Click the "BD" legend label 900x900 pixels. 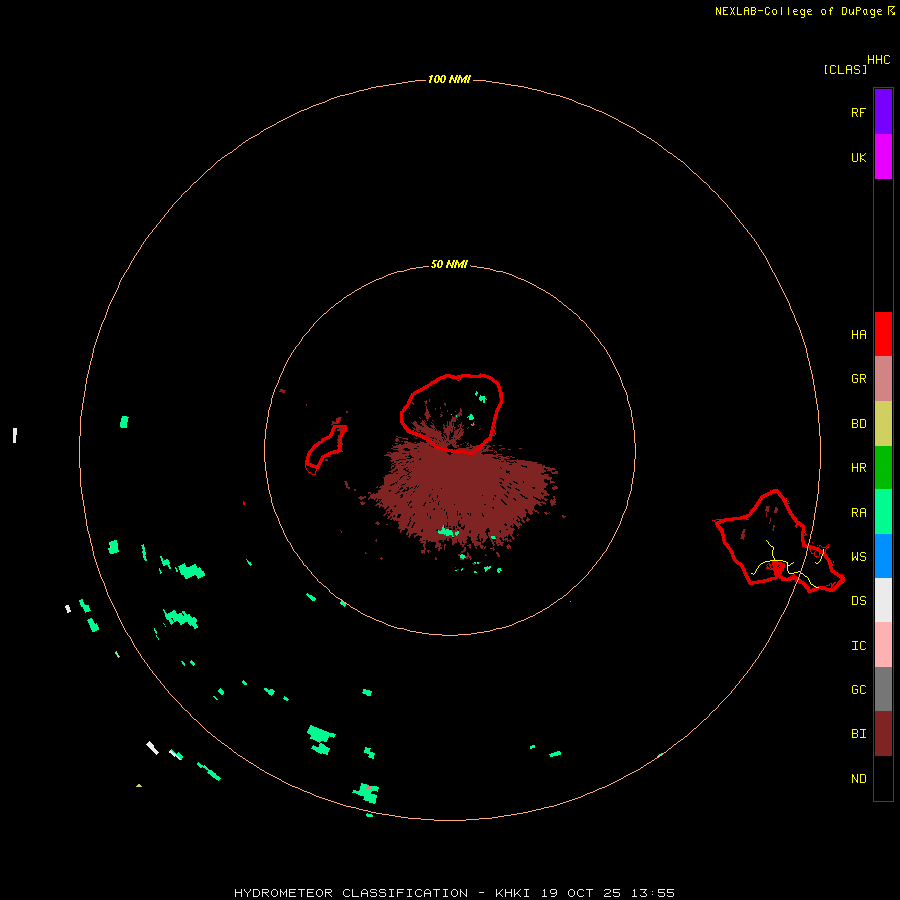(x=858, y=424)
